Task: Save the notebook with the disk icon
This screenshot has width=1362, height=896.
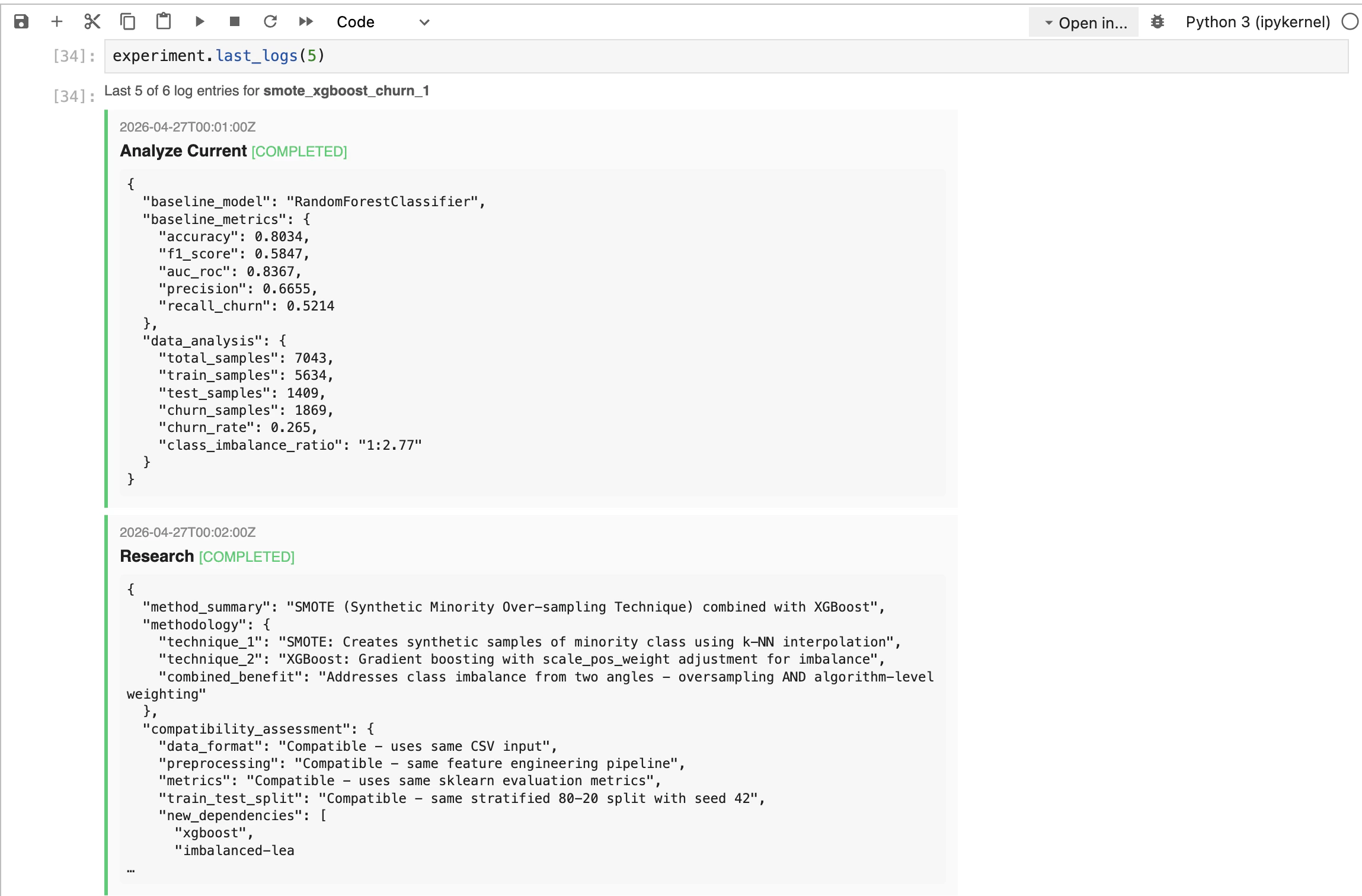Action: (x=21, y=22)
